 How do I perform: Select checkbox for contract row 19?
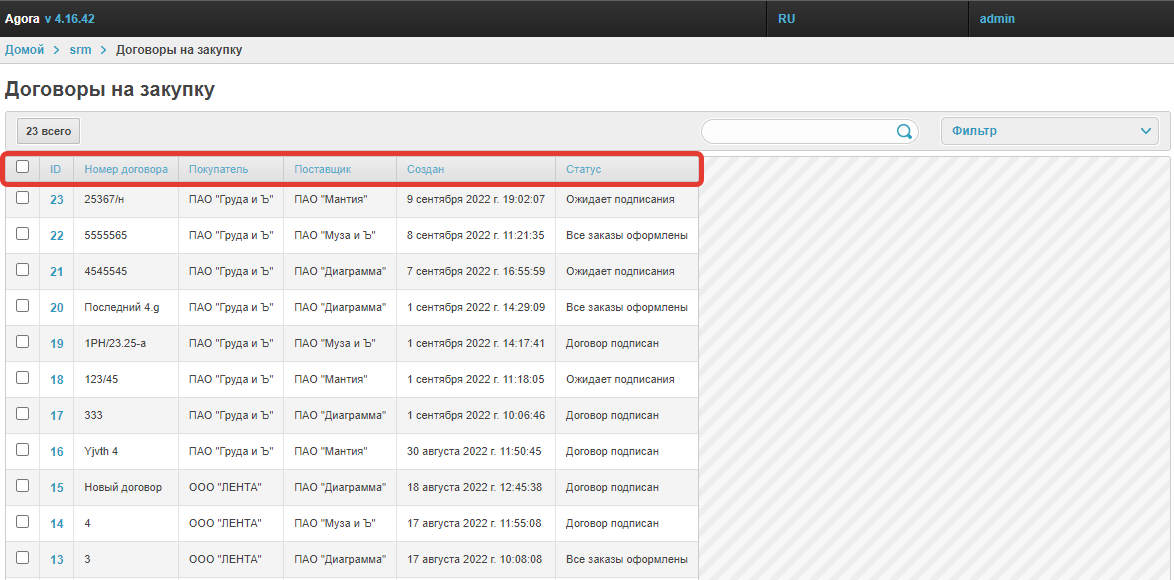22,342
